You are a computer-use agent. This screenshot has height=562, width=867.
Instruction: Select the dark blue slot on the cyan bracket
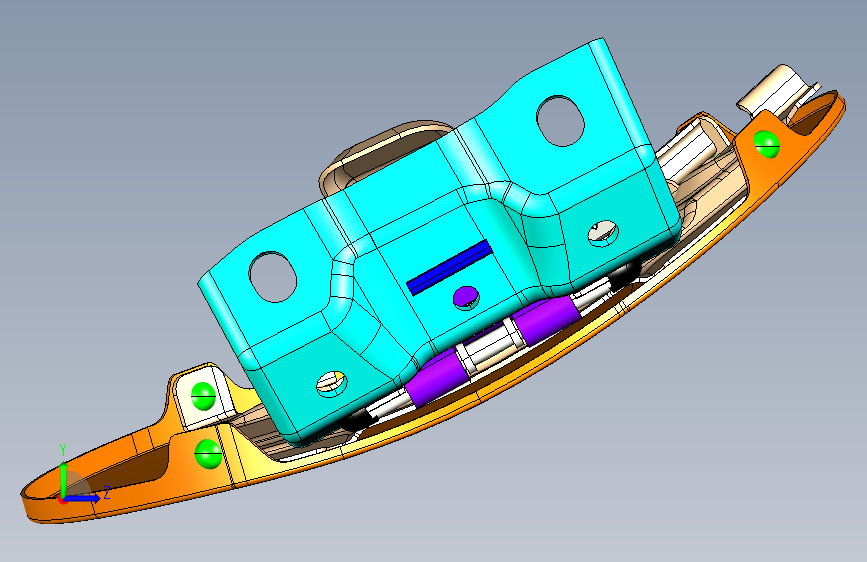point(449,267)
